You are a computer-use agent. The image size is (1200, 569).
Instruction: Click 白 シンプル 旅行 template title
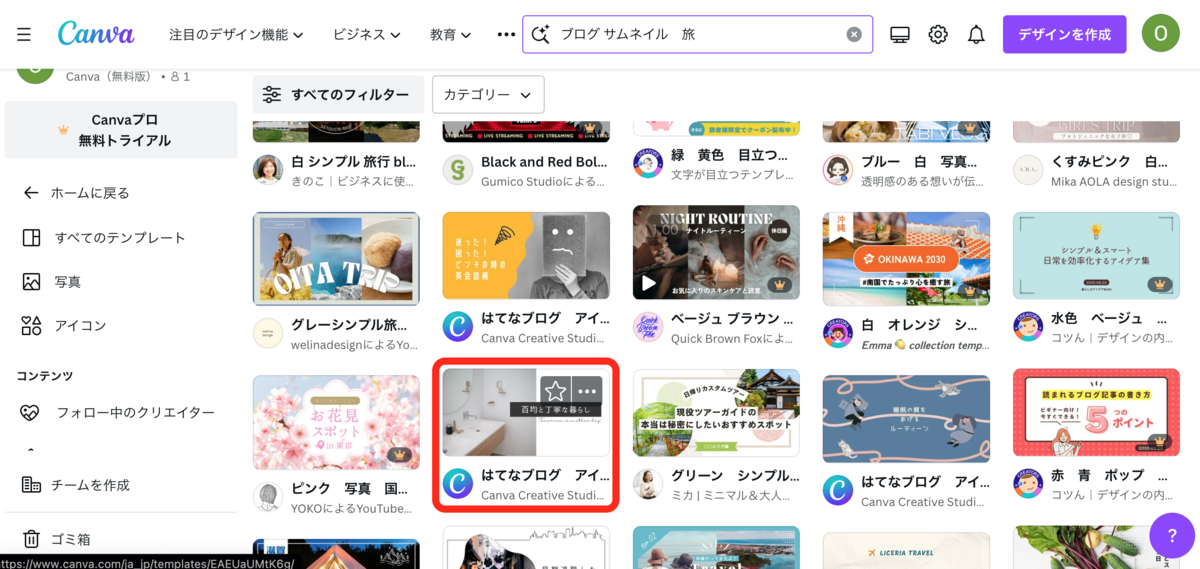pos(354,161)
